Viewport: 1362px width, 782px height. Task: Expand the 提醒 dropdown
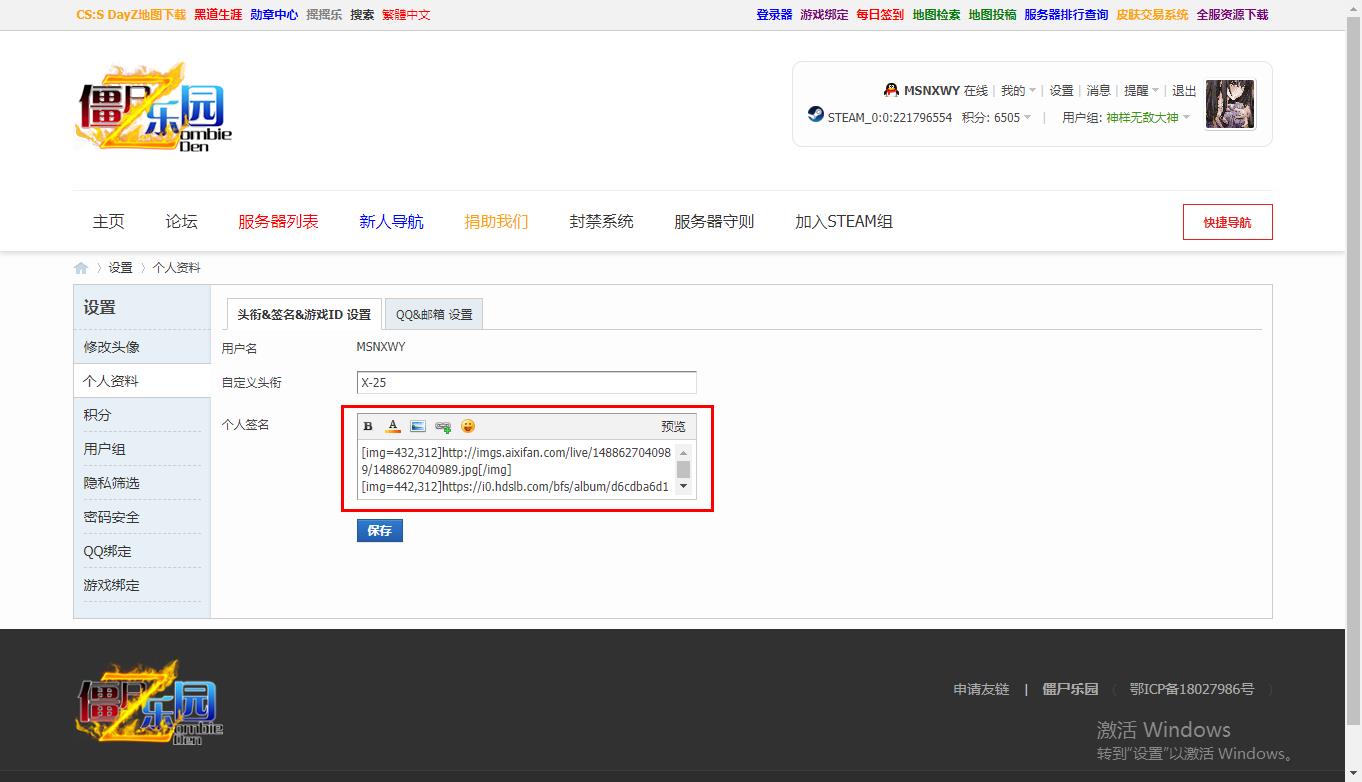[1139, 90]
